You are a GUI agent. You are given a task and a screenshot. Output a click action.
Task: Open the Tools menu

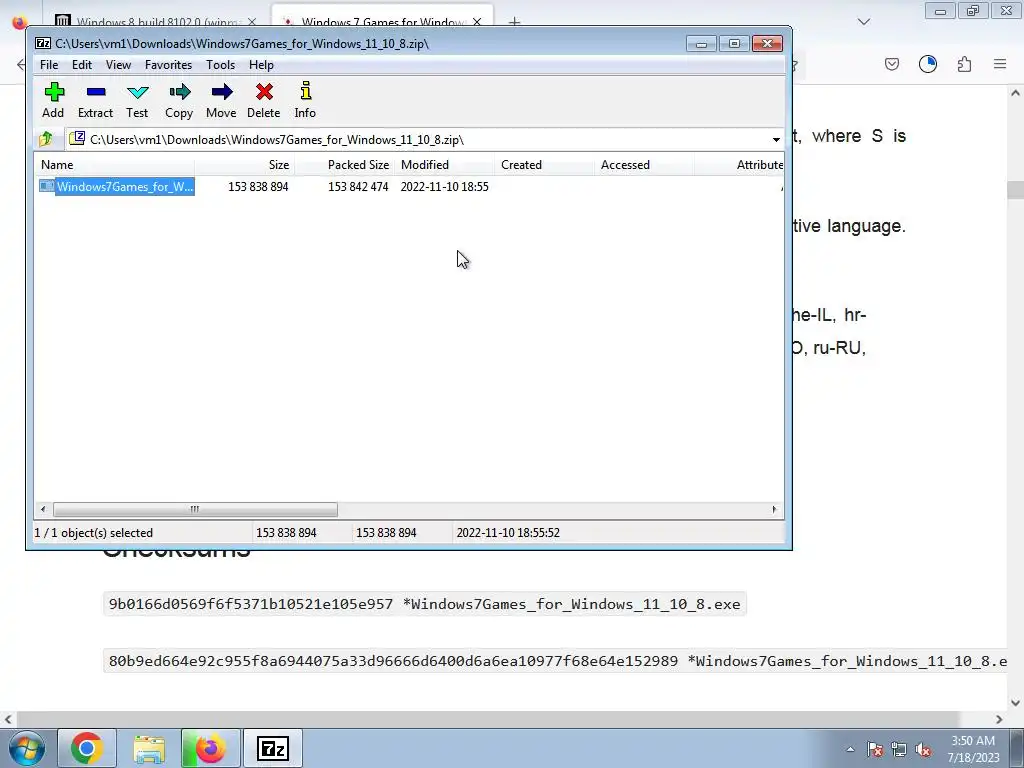[220, 65]
